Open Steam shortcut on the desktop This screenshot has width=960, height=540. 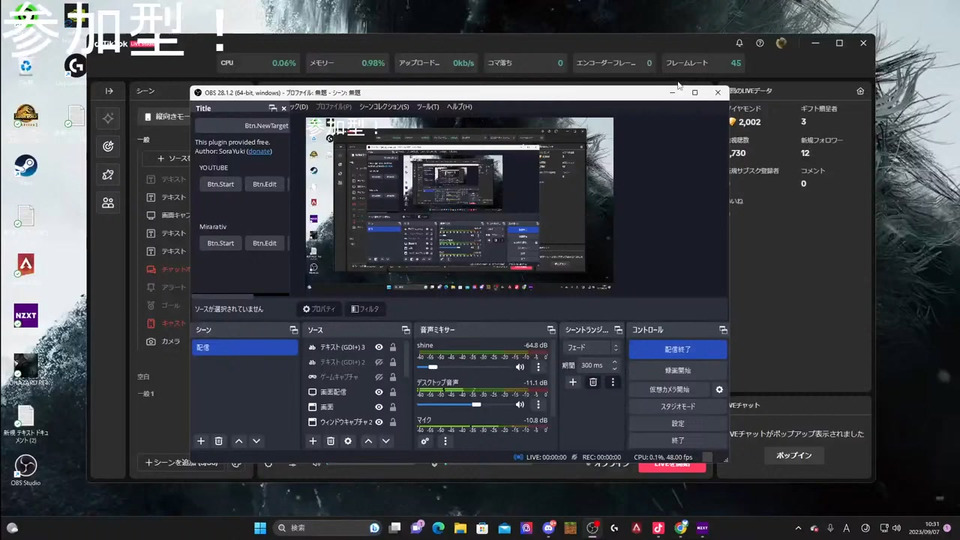[26, 167]
